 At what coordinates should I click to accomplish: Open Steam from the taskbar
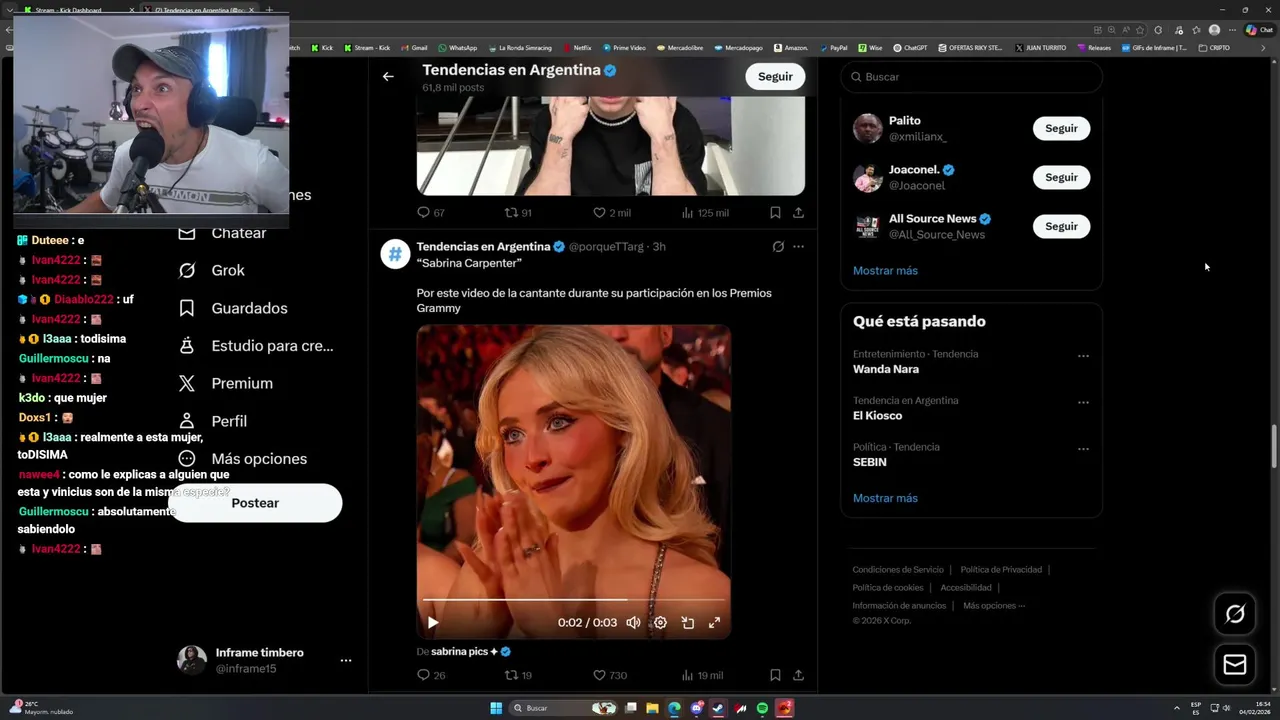click(718, 708)
